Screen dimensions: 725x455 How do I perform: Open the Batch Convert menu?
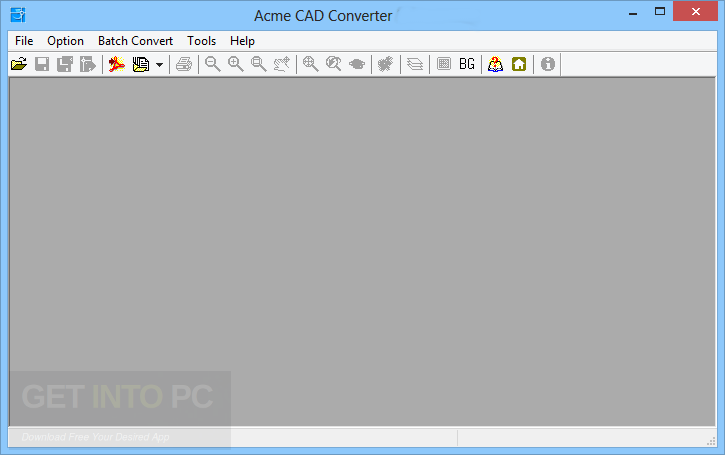(x=135, y=41)
